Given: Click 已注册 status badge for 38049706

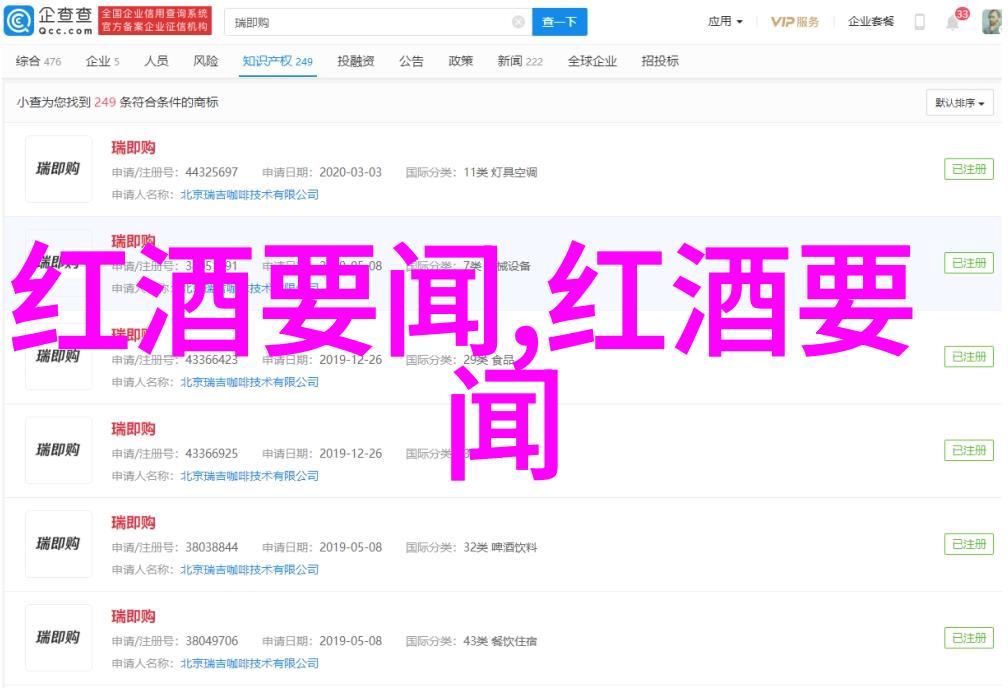Looking at the screenshot, I should [x=969, y=639].
